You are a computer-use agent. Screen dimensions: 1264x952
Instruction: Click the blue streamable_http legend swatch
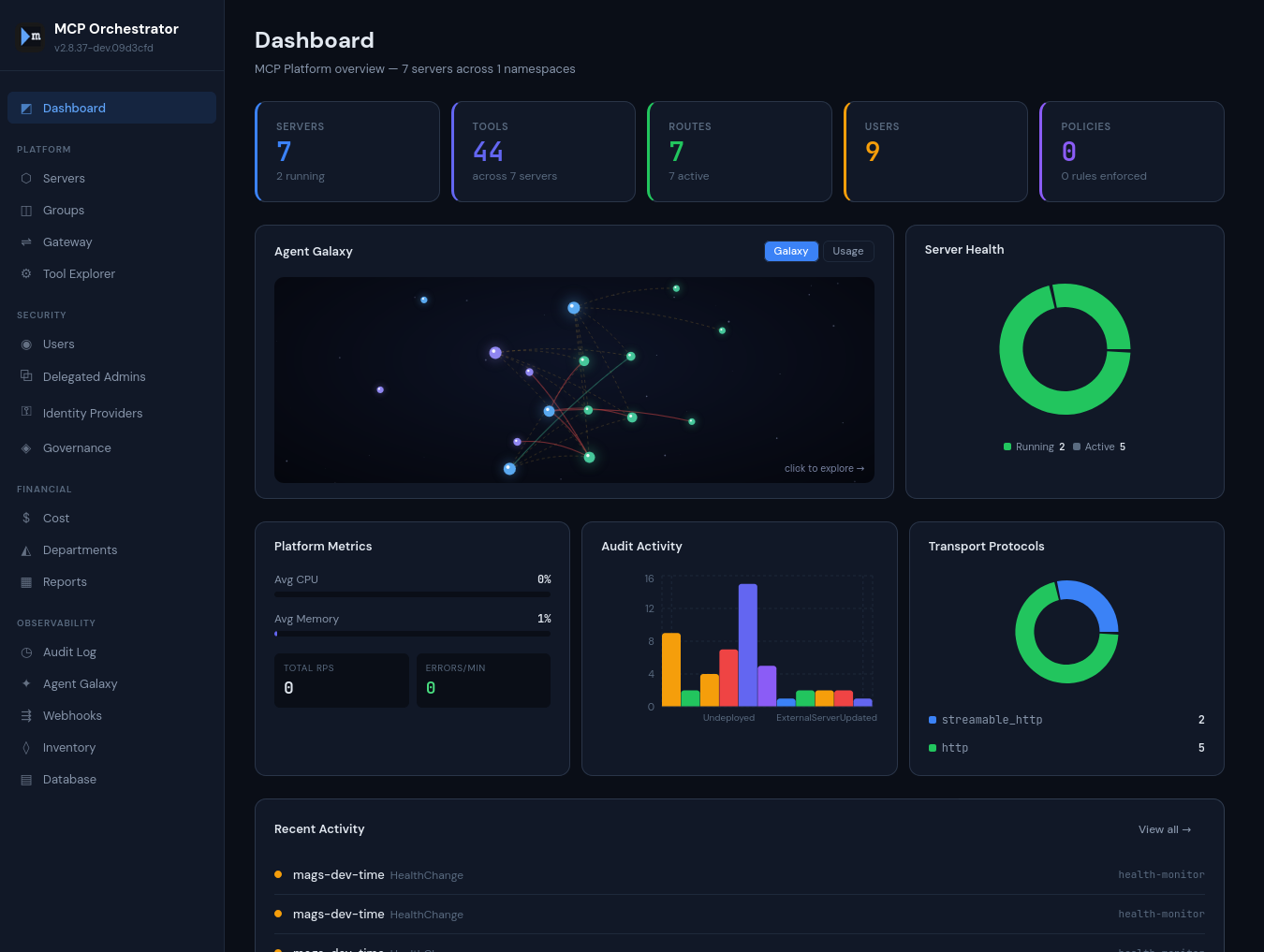(x=933, y=720)
